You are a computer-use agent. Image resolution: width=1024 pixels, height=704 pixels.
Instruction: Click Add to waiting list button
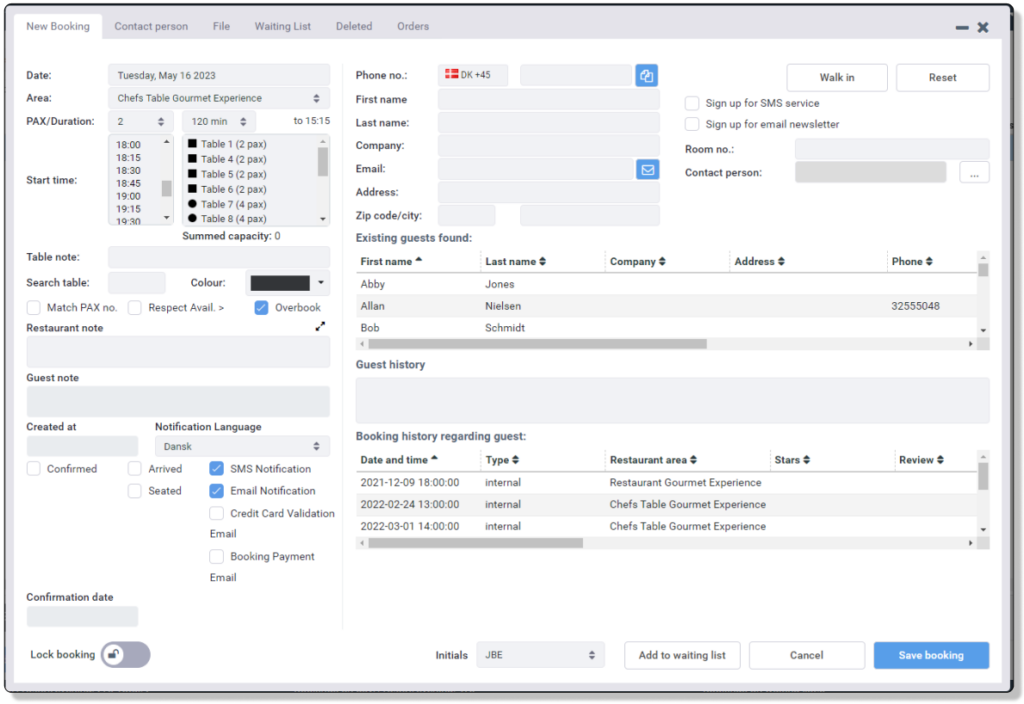tap(682, 655)
